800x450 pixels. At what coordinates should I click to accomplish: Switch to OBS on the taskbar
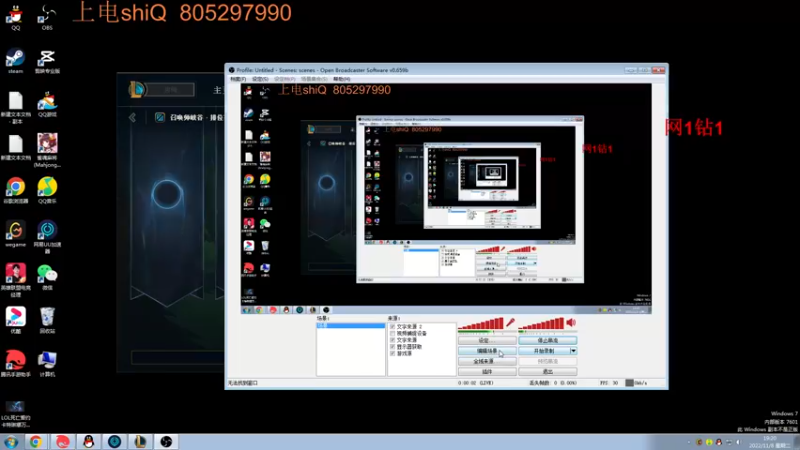coord(166,441)
